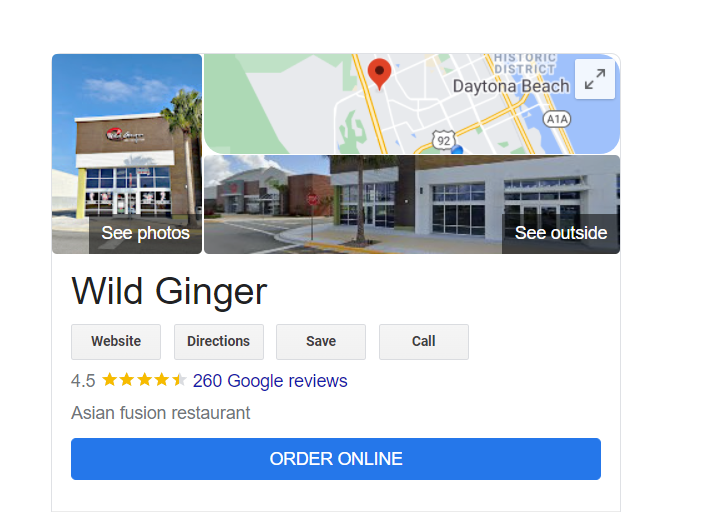709x512 pixels.
Task: Get Directions to Wild Ginger
Action: click(x=219, y=341)
